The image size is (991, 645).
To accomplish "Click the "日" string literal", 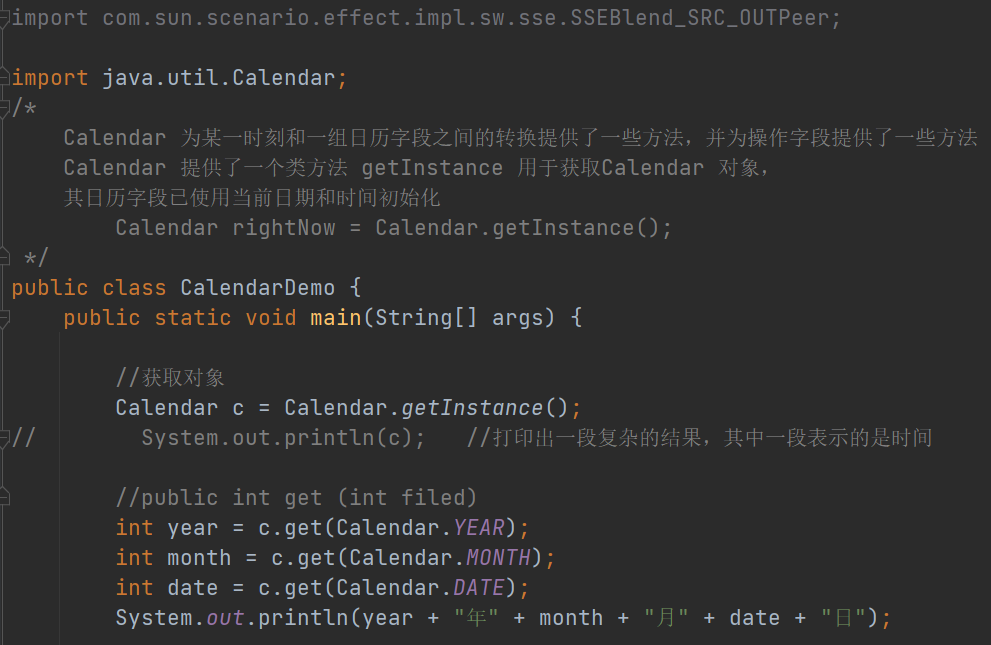I will 843,618.
